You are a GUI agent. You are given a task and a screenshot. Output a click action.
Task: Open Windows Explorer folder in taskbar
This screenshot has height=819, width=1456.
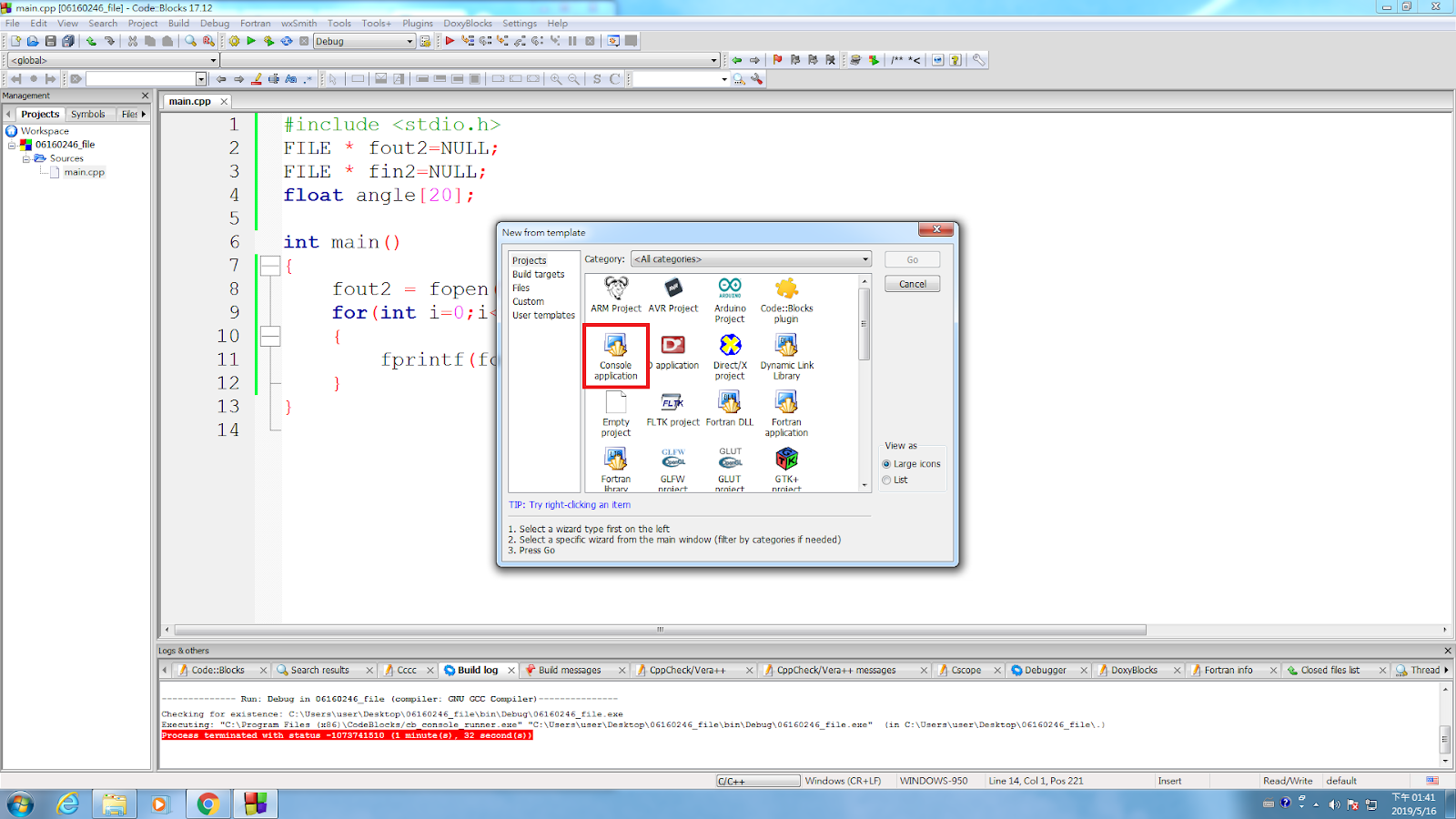coord(115,804)
